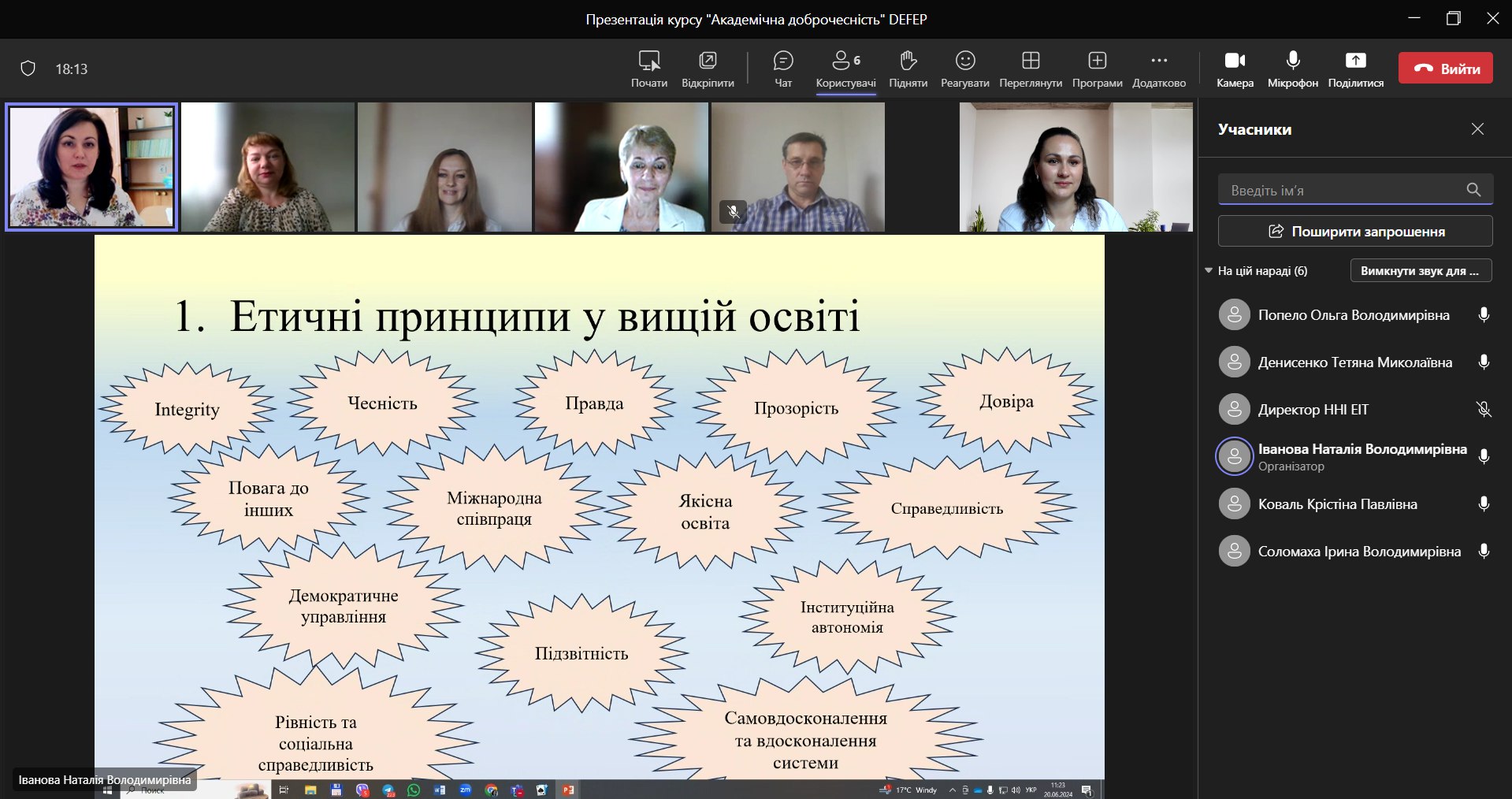Click the Почати toolbar icon
The width and height of the screenshot is (1512, 799).
[x=648, y=69]
